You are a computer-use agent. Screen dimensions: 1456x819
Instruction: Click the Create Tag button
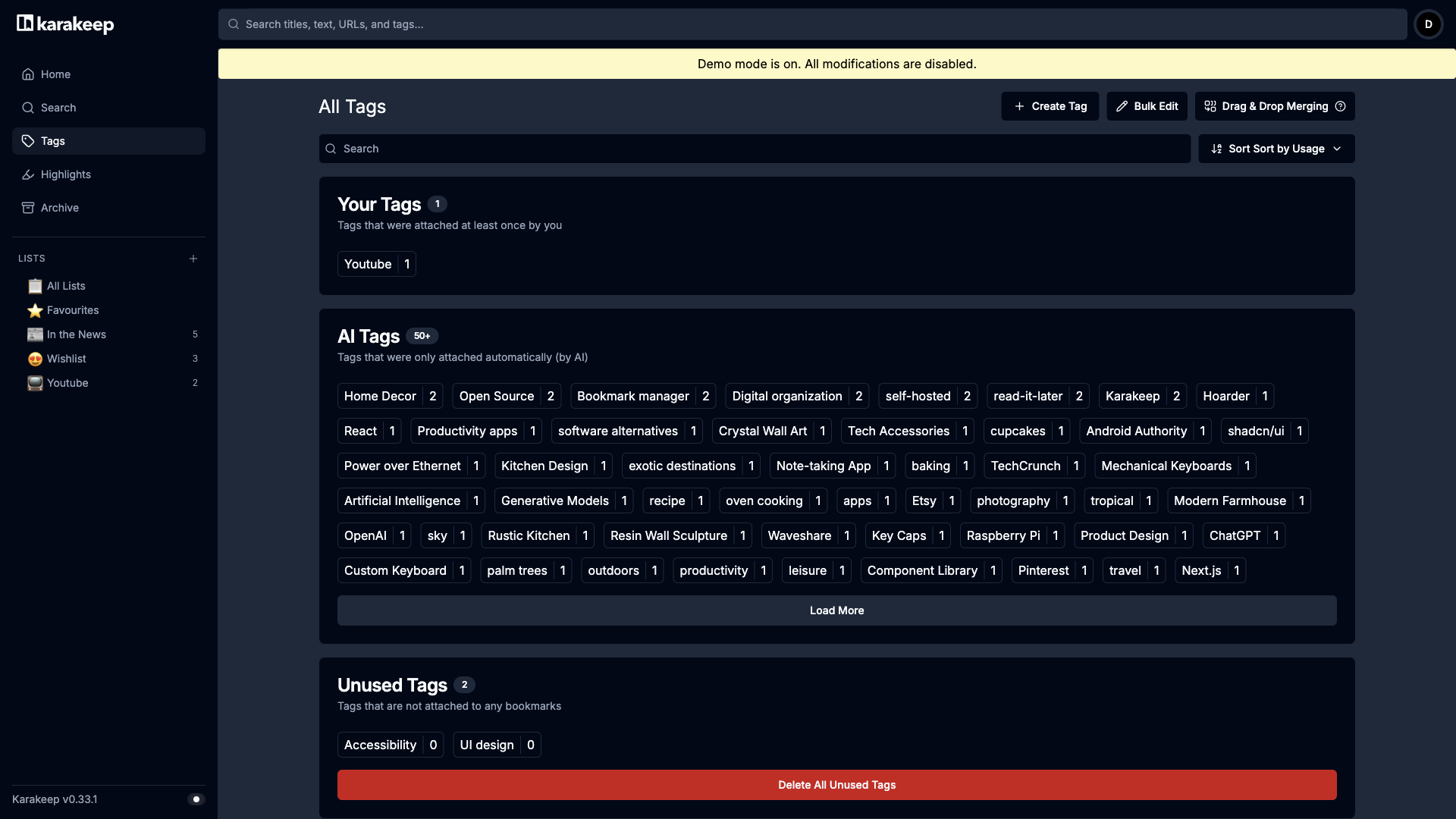click(x=1050, y=106)
